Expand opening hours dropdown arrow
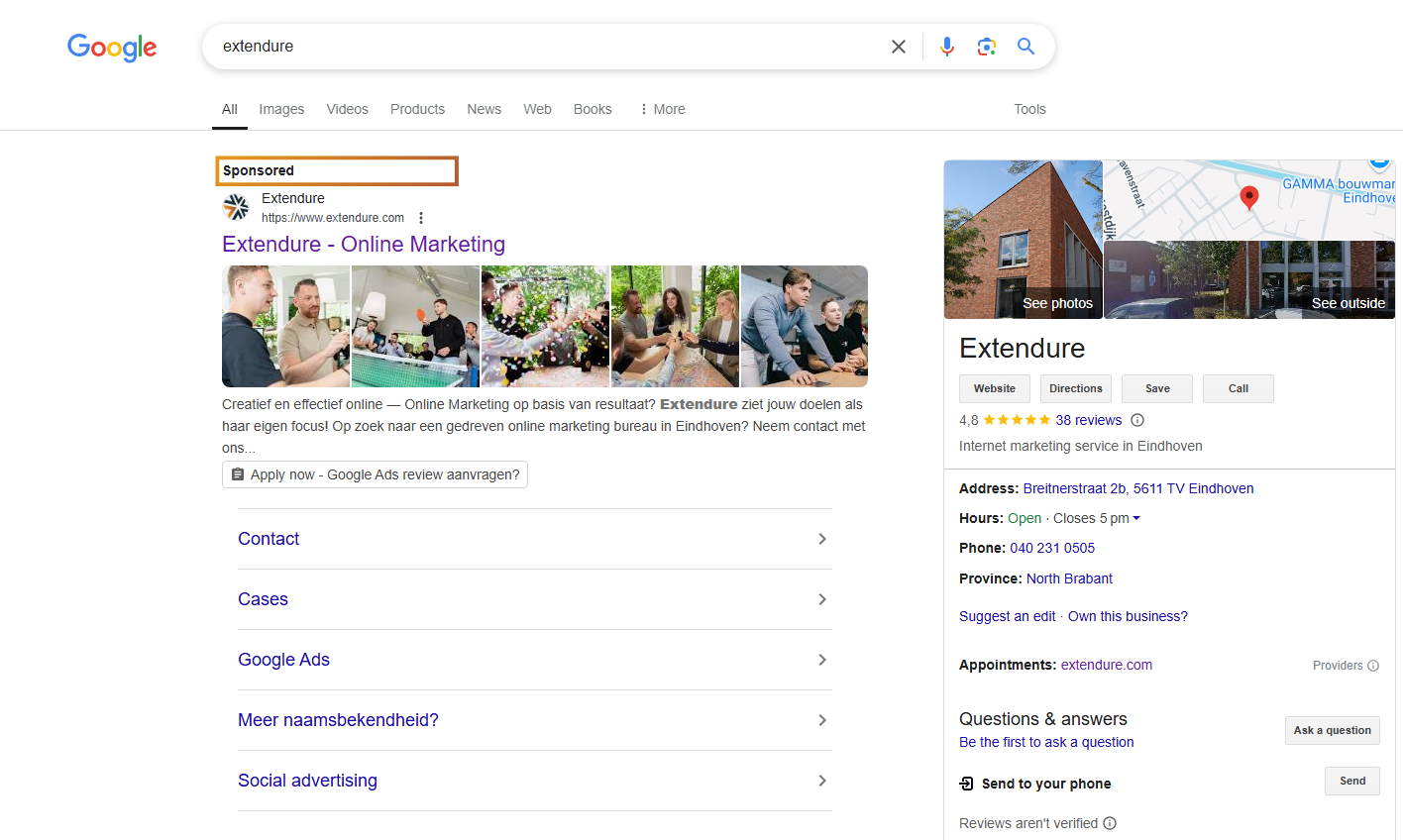The image size is (1403, 840). [x=1136, y=518]
